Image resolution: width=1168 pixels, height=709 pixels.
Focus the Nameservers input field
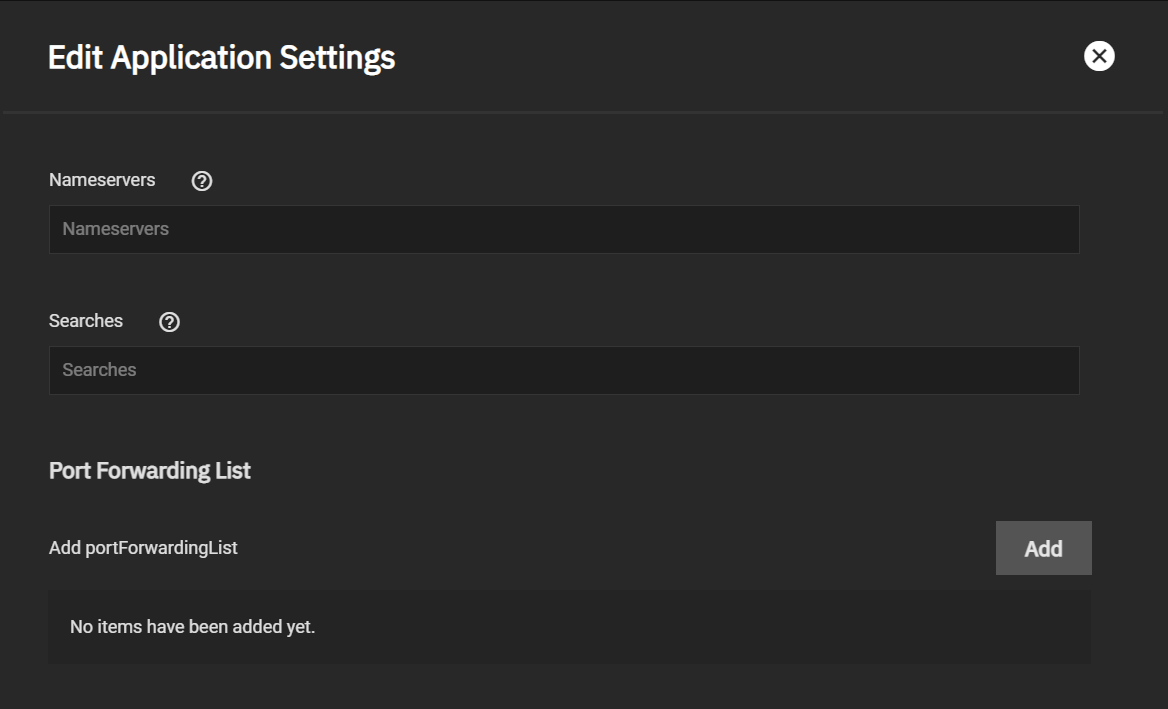[x=564, y=229]
